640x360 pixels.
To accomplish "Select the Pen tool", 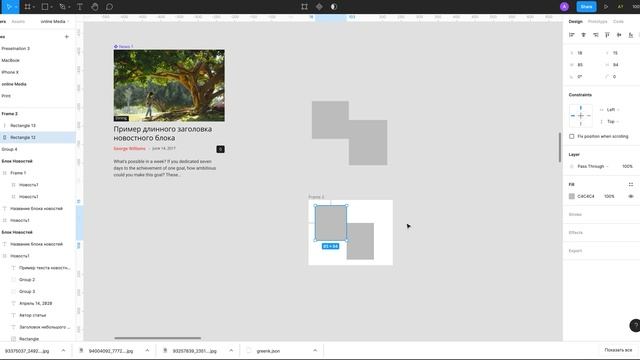I will (62, 7).
